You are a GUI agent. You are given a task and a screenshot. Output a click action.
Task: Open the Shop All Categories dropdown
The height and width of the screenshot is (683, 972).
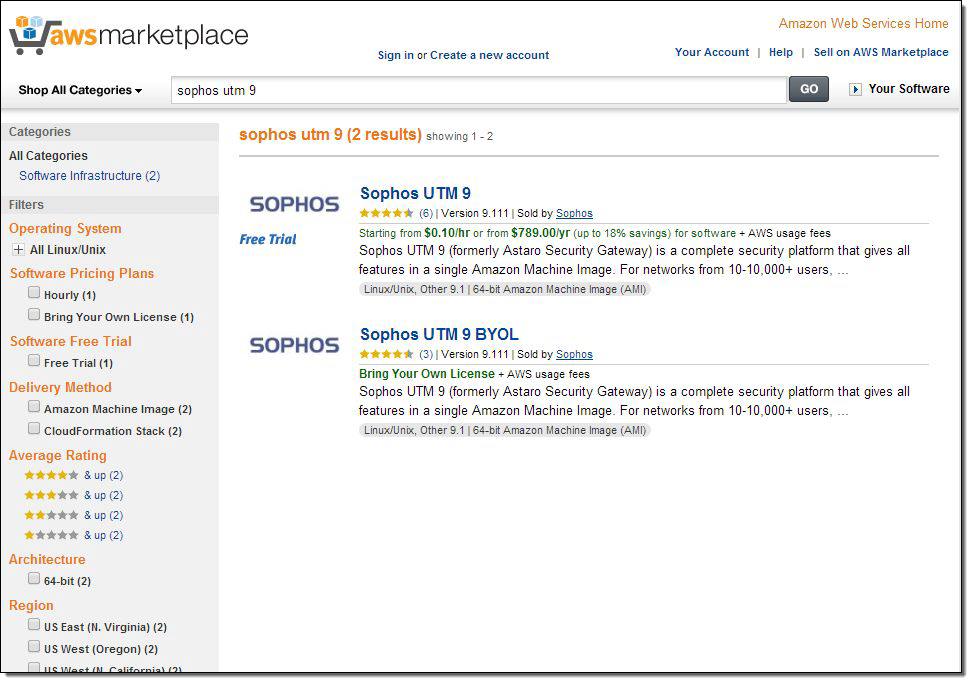click(80, 90)
